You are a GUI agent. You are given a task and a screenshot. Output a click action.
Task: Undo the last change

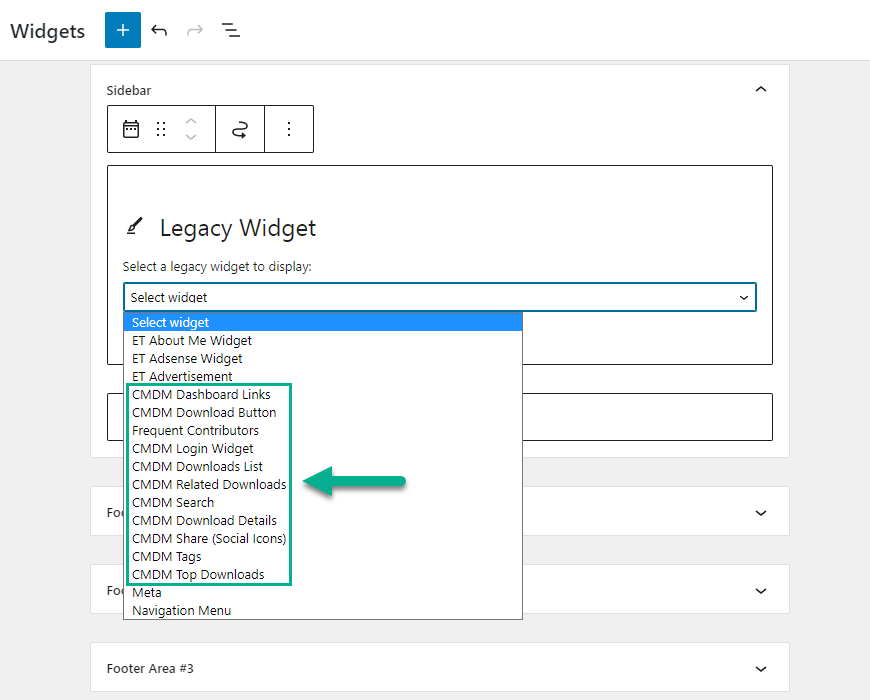pos(159,30)
